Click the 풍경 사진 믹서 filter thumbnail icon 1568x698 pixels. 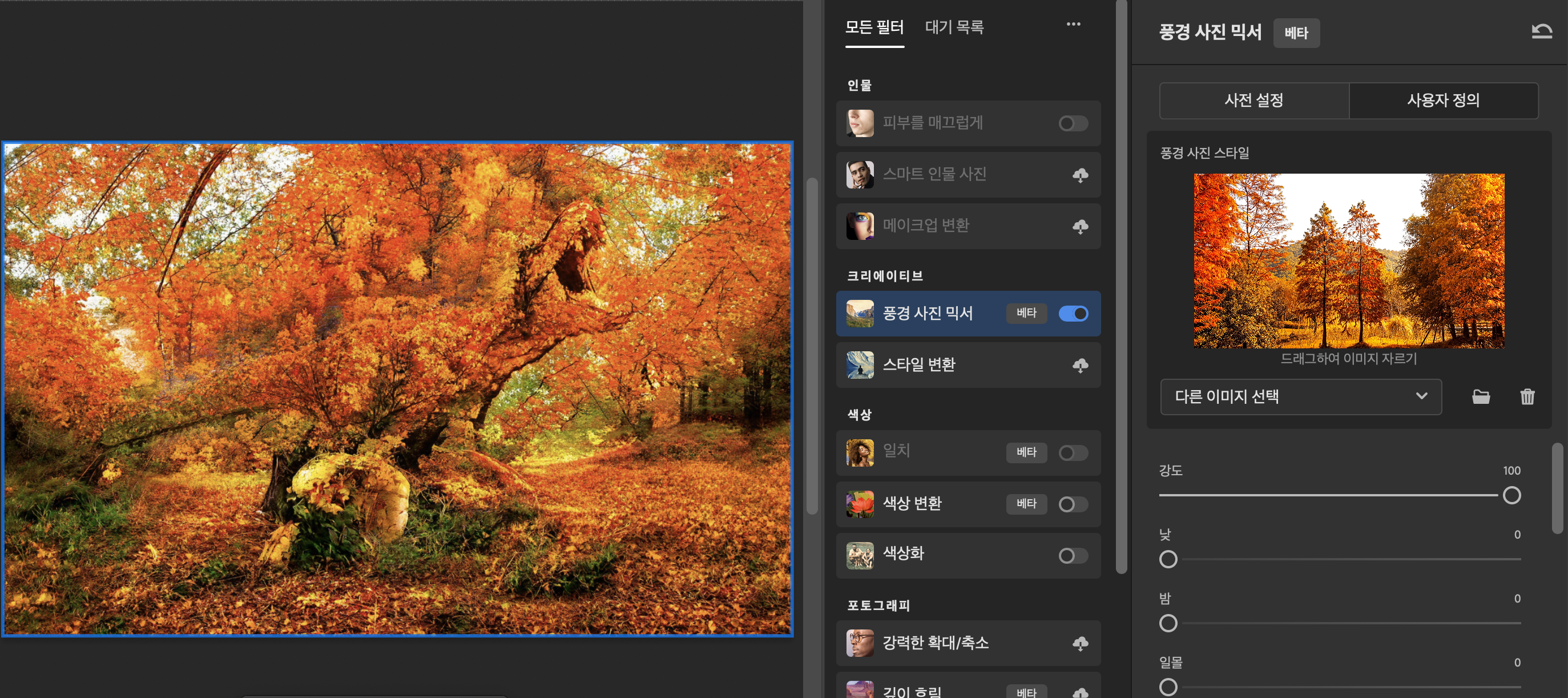(x=860, y=314)
